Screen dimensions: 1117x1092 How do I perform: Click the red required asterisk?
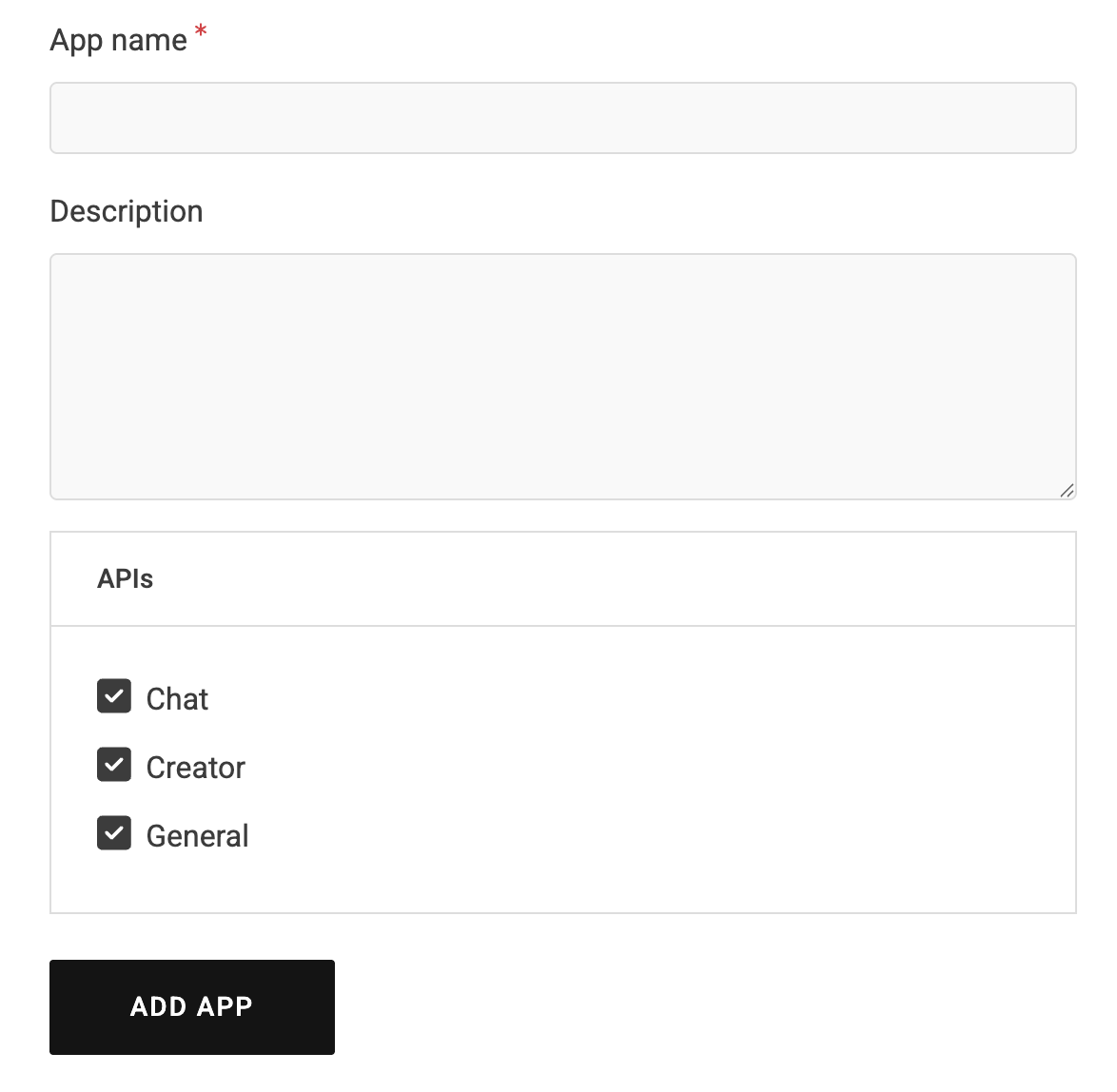click(x=201, y=32)
